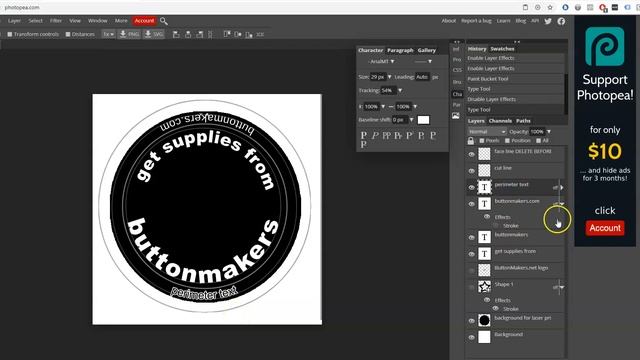Click the perimeter text layer T thumbnail
The height and width of the screenshot is (360, 640).
(x=484, y=187)
